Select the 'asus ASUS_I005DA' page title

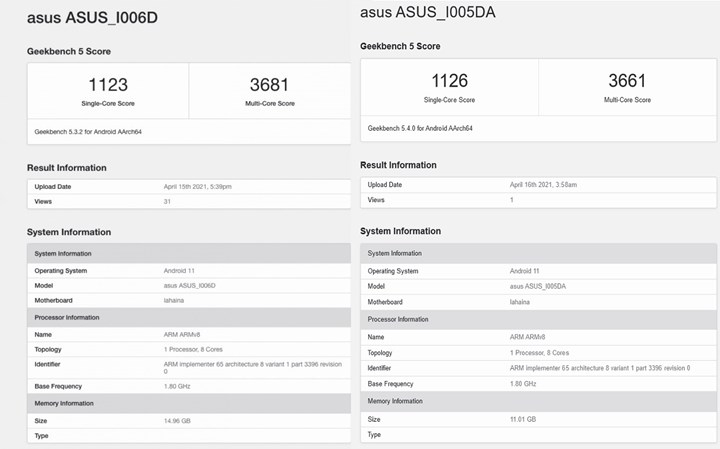point(427,12)
